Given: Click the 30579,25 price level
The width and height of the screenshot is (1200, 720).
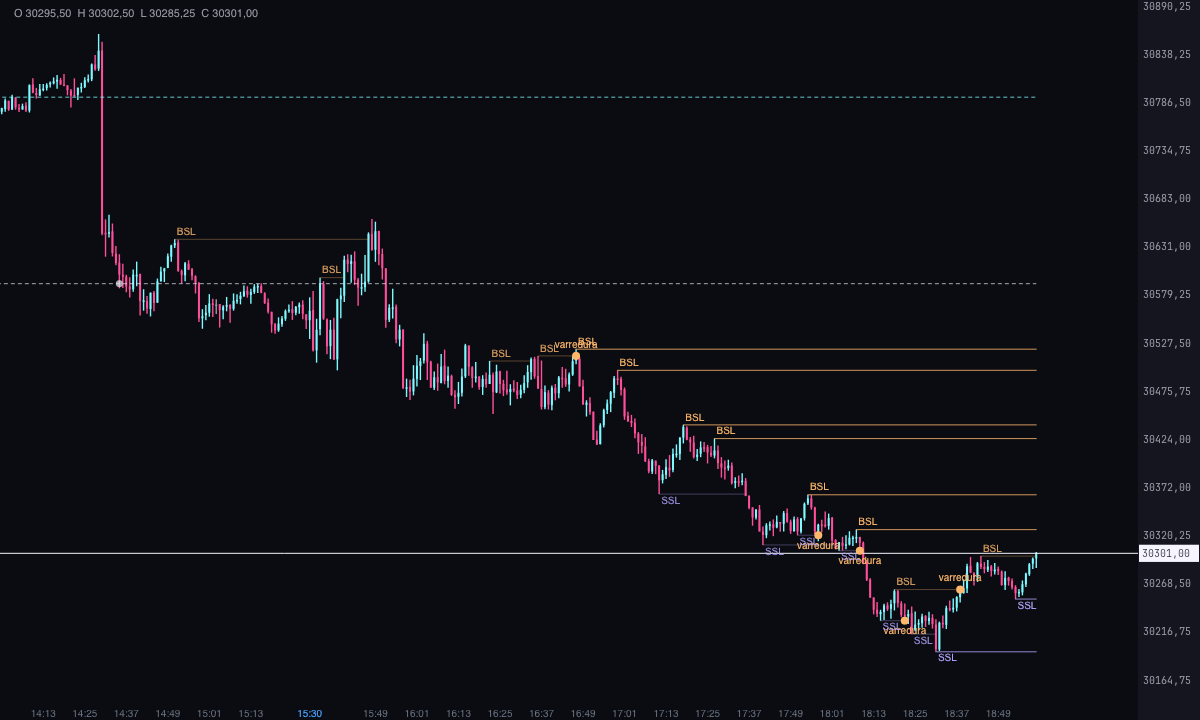Looking at the screenshot, I should 1166,294.
